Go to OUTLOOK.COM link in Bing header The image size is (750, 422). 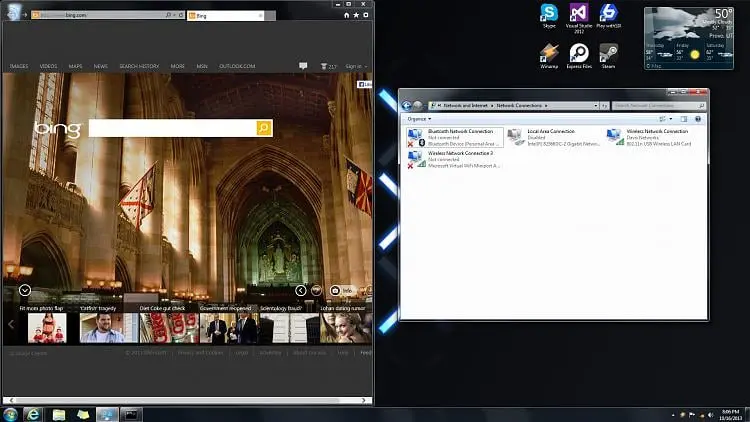click(237, 66)
